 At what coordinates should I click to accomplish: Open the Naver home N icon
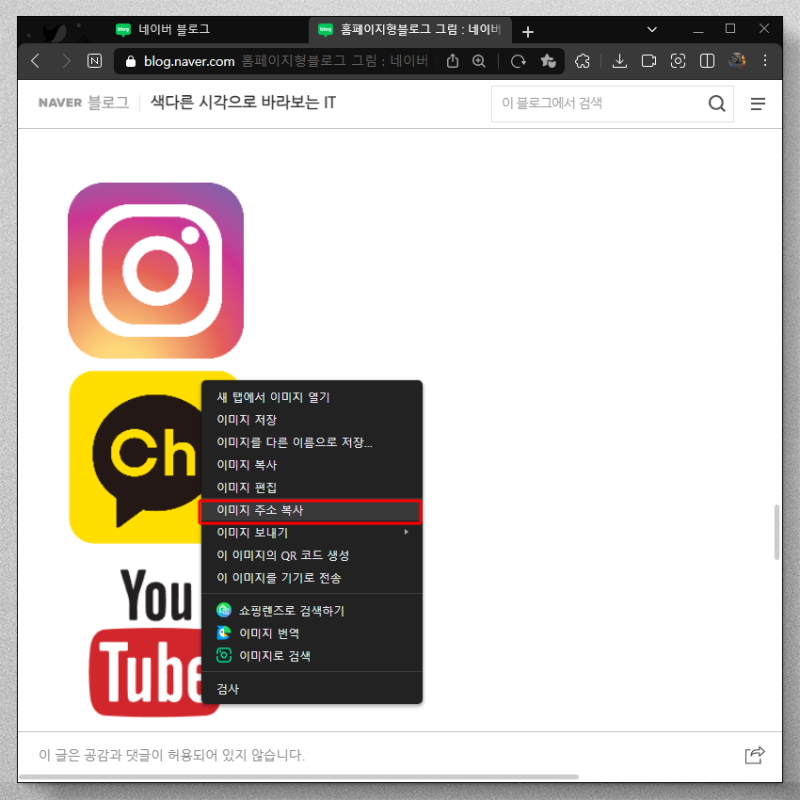pos(94,61)
